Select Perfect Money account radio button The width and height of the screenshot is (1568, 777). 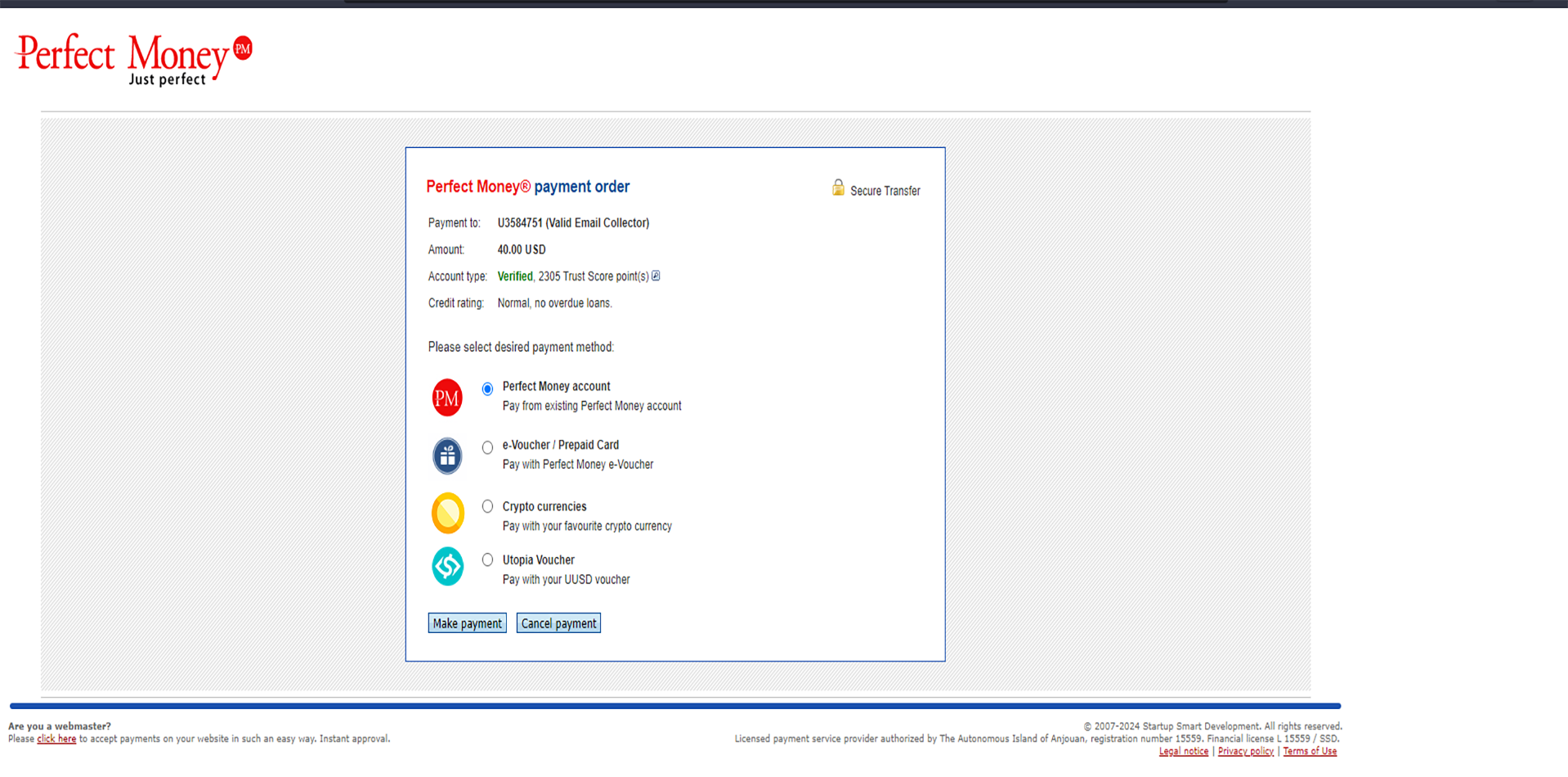pyautogui.click(x=487, y=388)
